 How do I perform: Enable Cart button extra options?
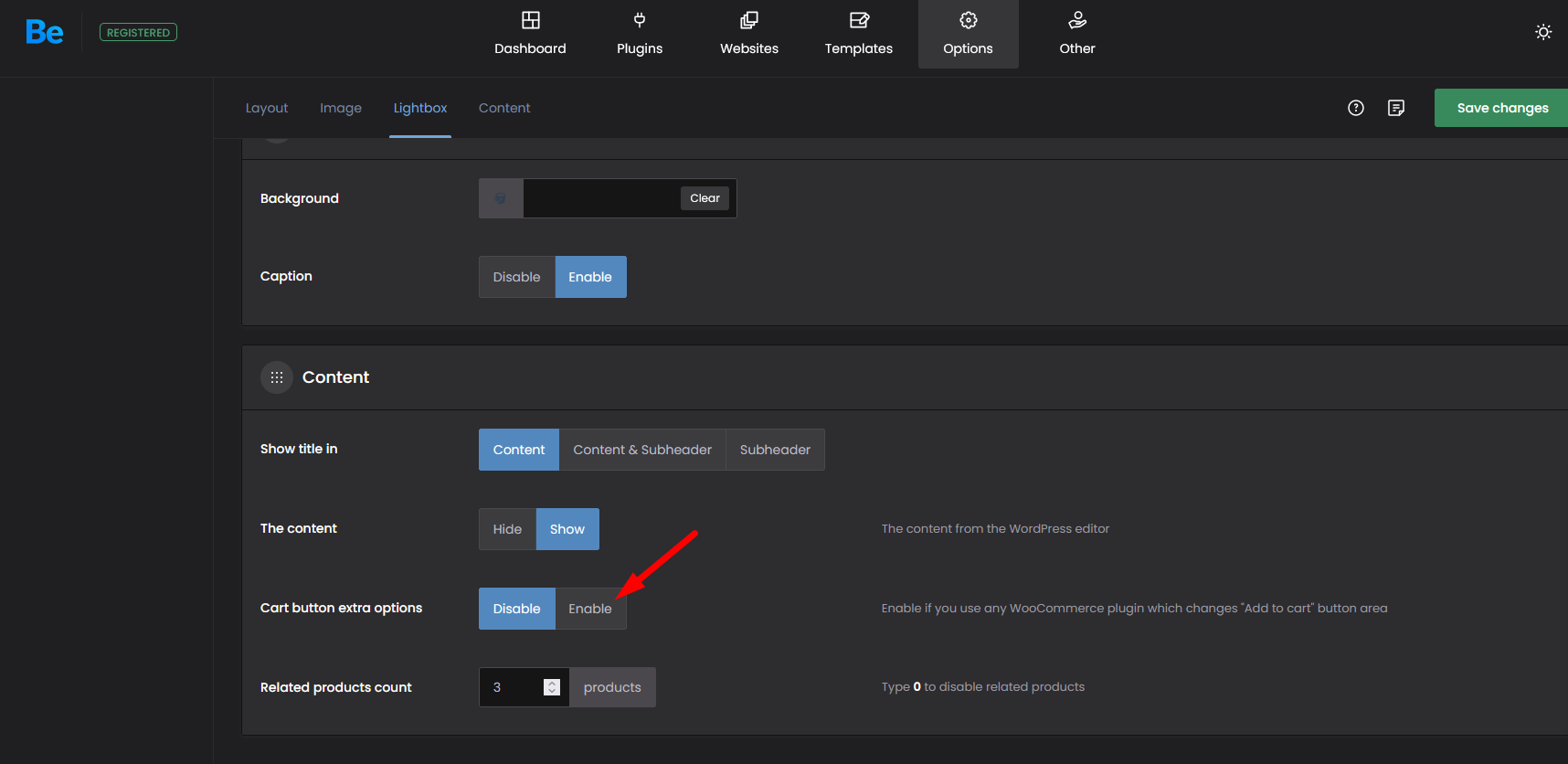pos(590,609)
